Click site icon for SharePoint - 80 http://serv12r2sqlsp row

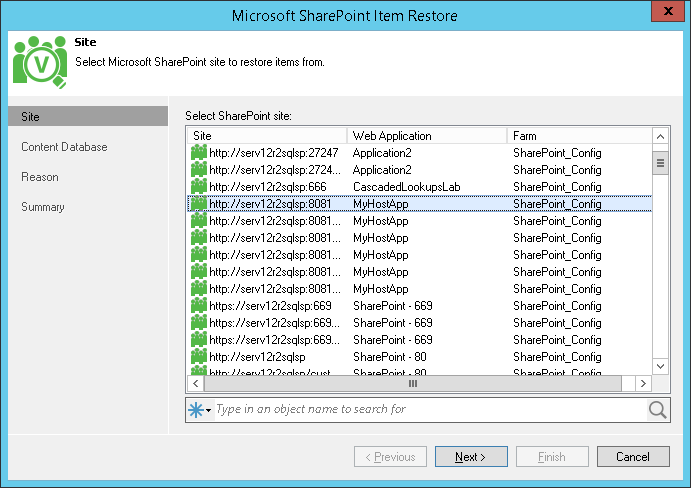coord(199,357)
